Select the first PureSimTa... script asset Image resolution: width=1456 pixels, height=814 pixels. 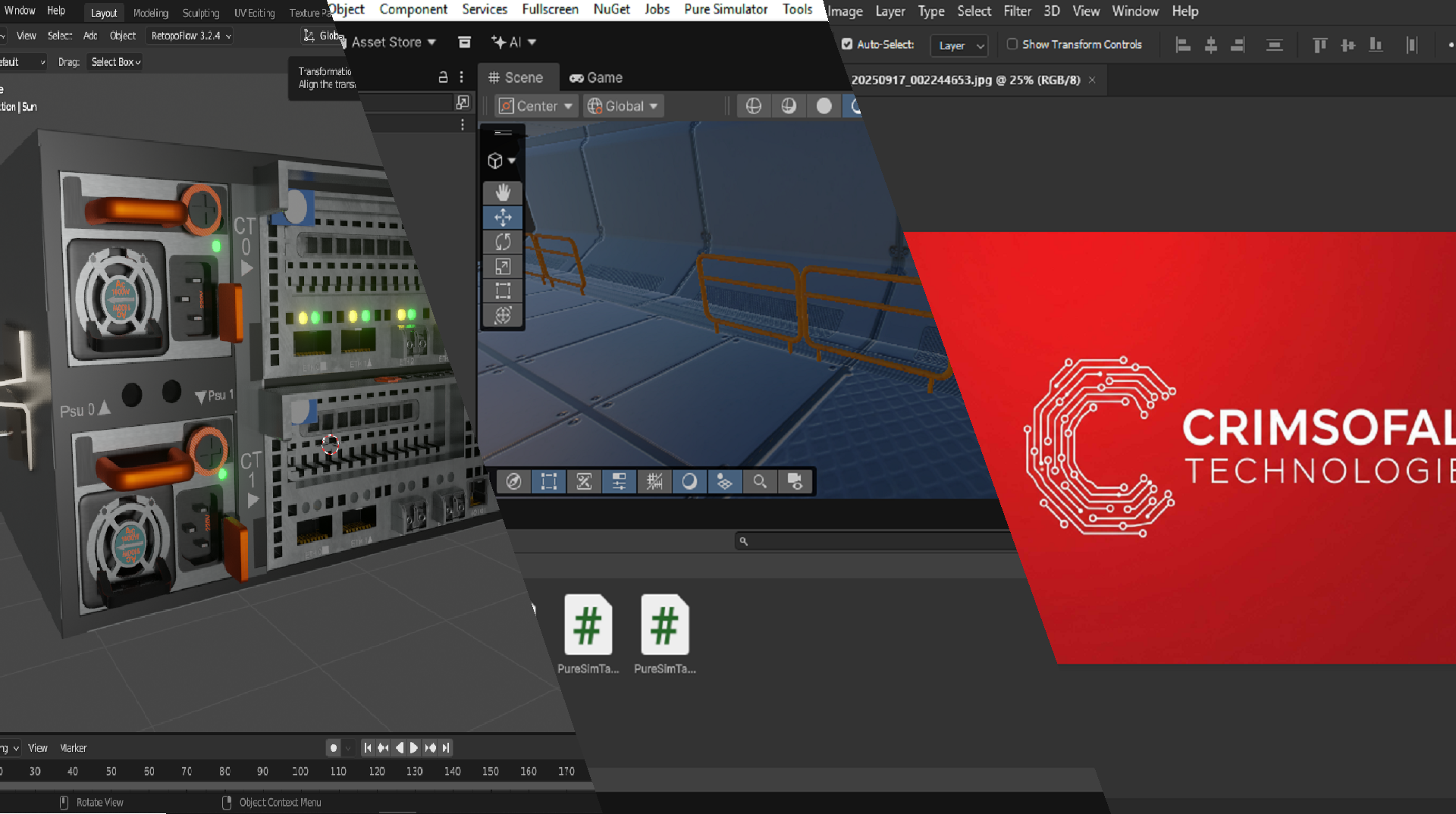pos(588,634)
